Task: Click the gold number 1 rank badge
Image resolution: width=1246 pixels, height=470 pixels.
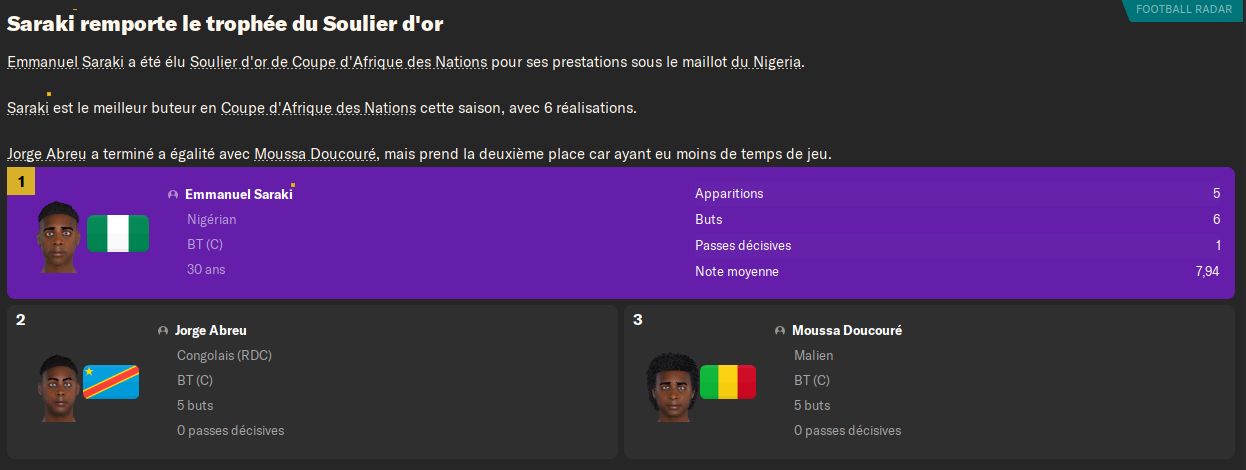Action: click(x=21, y=181)
